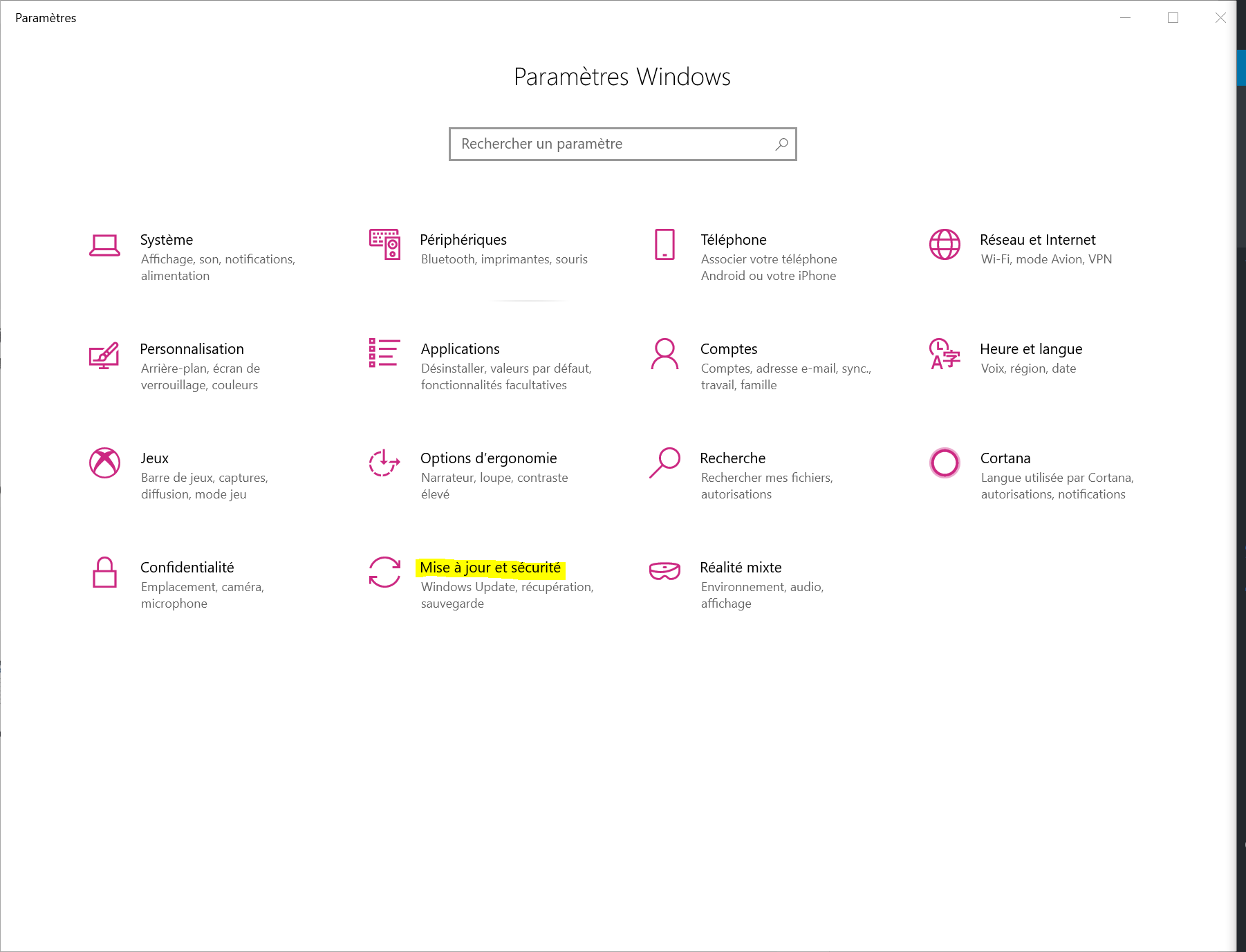The height and width of the screenshot is (952, 1246).
Task: Maximize the Paramètres window
Action: coord(1173,18)
